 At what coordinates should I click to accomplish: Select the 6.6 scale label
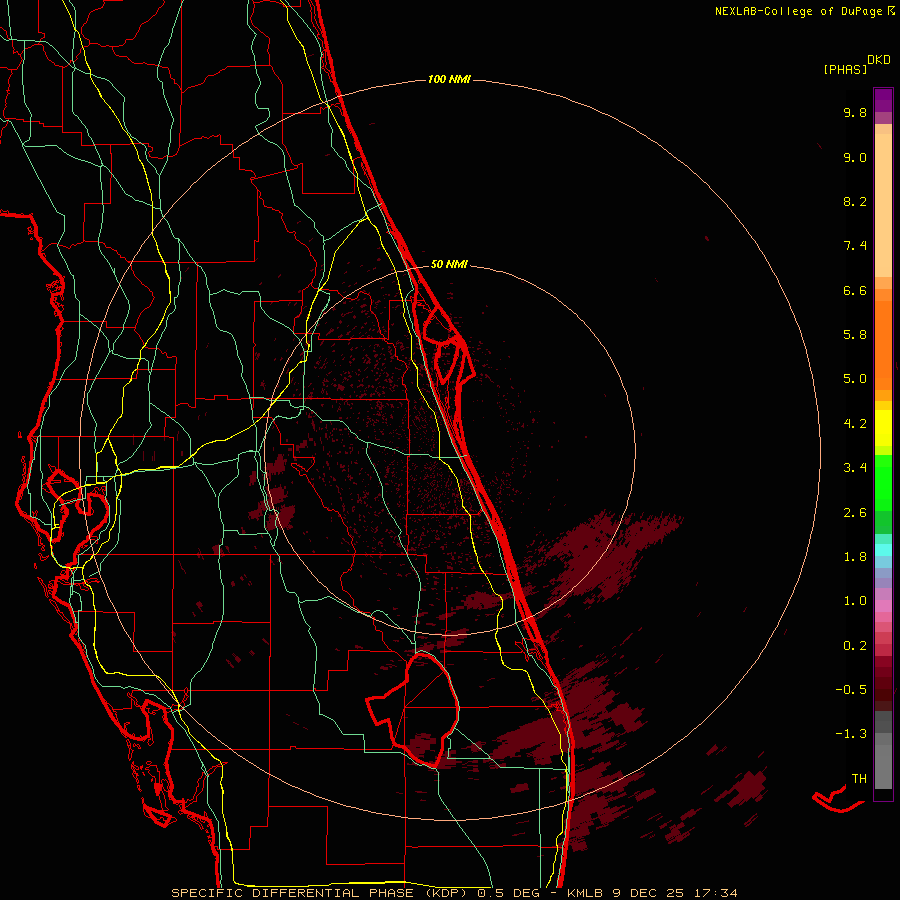tap(855, 290)
